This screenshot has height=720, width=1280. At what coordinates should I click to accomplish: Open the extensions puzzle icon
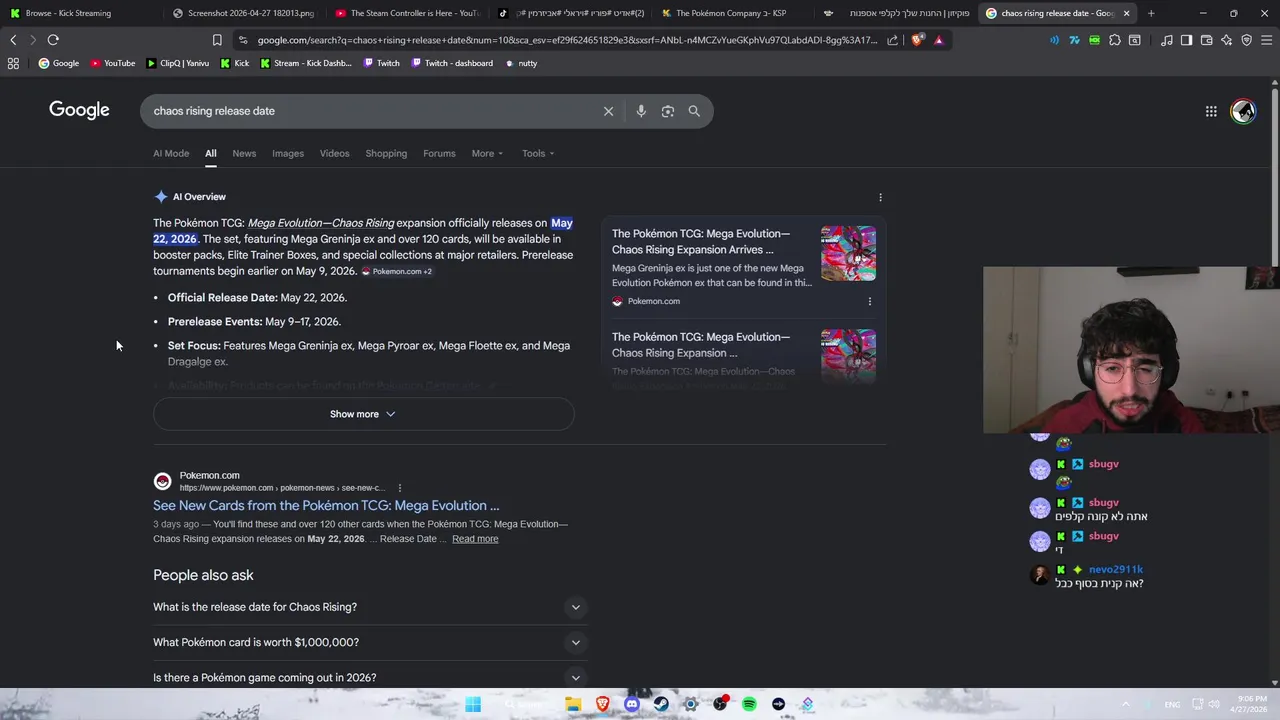click(1114, 40)
